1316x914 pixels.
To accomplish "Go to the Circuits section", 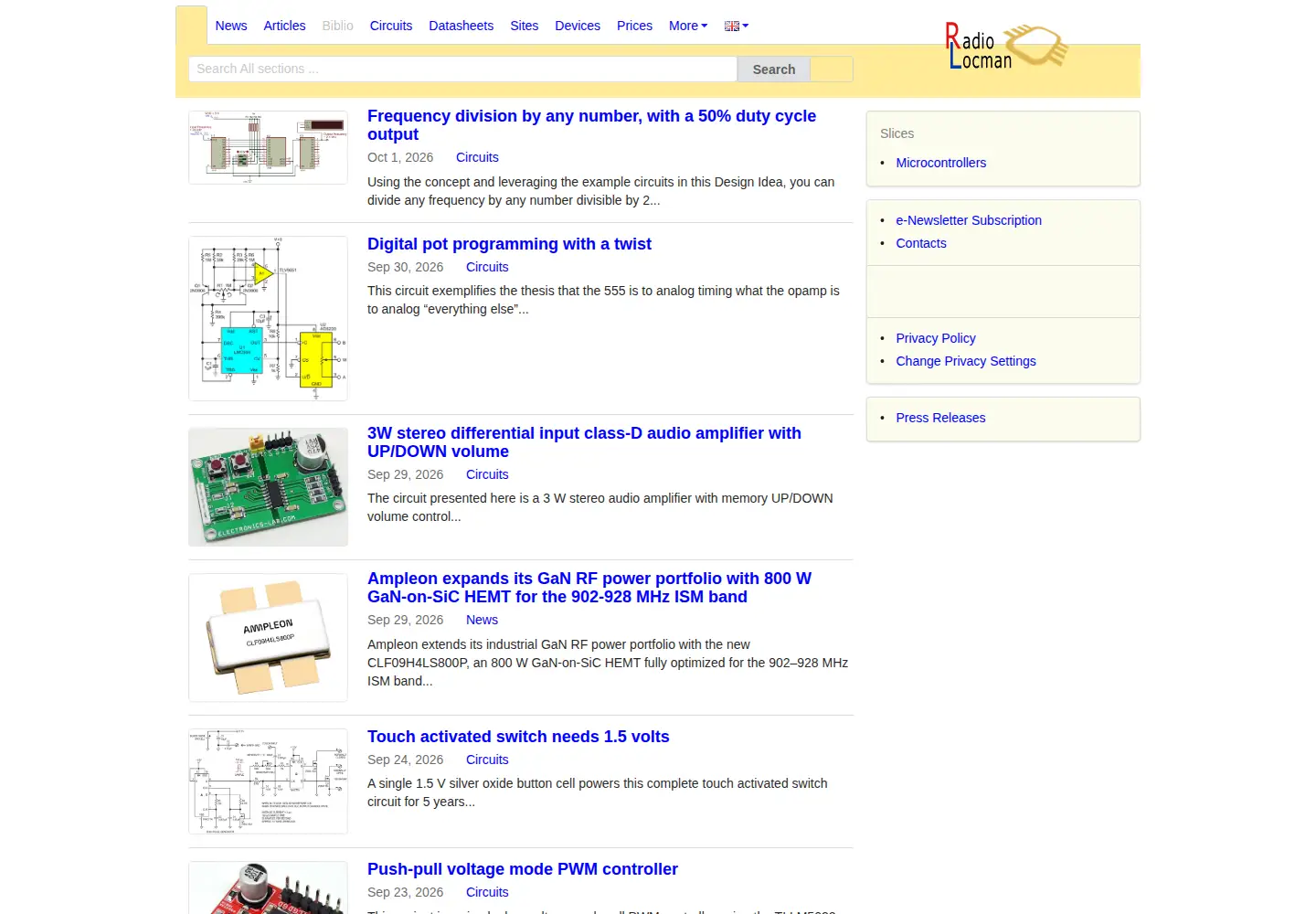I will (x=391, y=26).
